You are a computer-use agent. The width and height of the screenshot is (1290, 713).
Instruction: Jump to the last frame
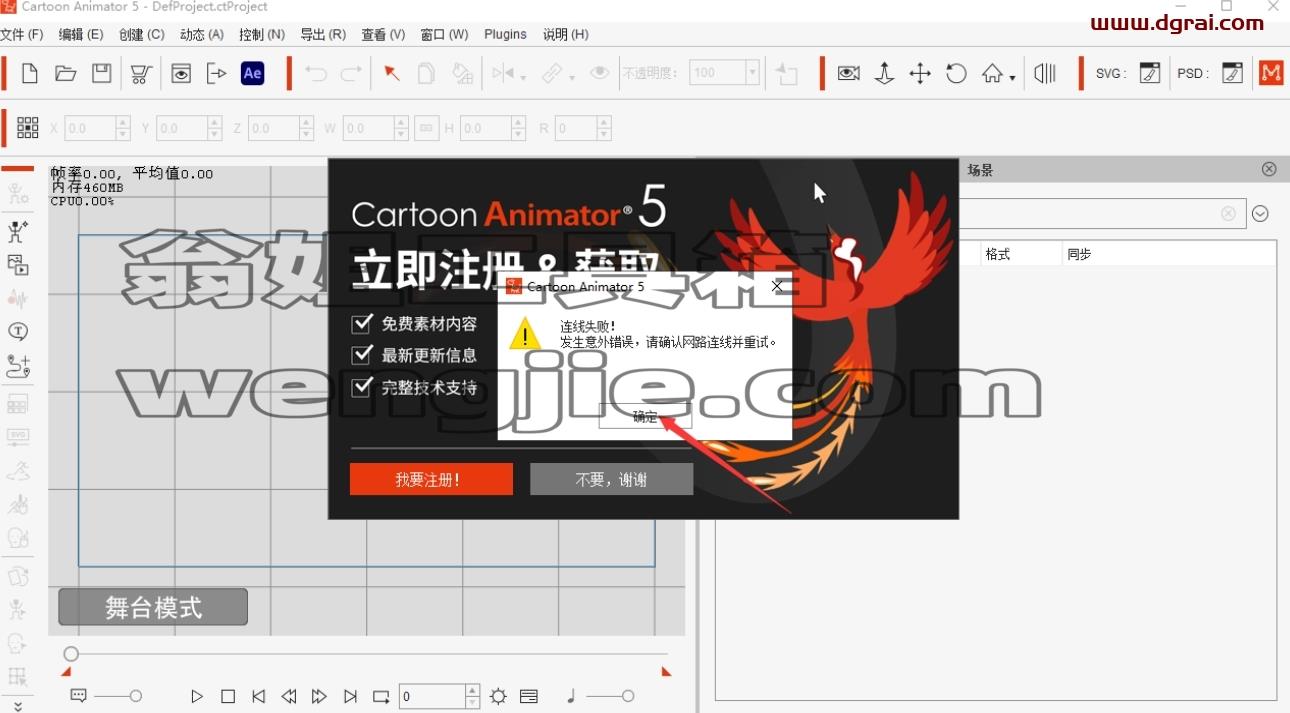(350, 696)
